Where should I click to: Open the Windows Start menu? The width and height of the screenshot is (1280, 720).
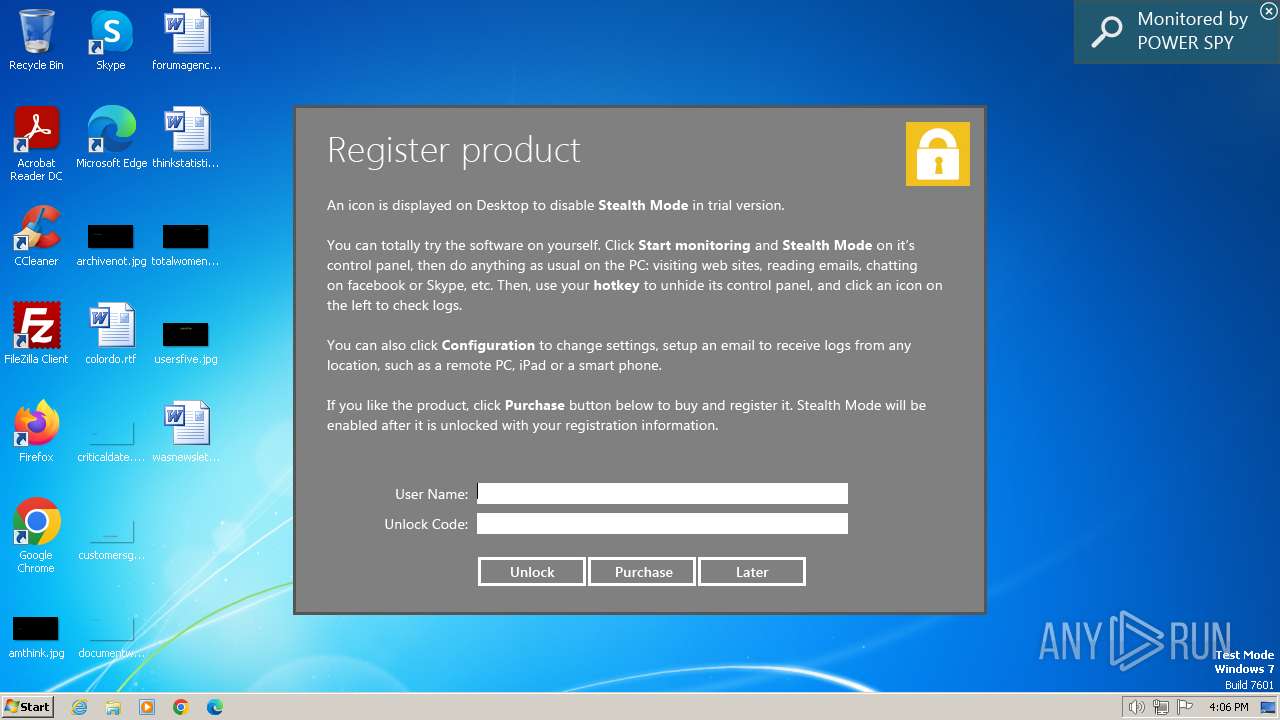click(27, 706)
